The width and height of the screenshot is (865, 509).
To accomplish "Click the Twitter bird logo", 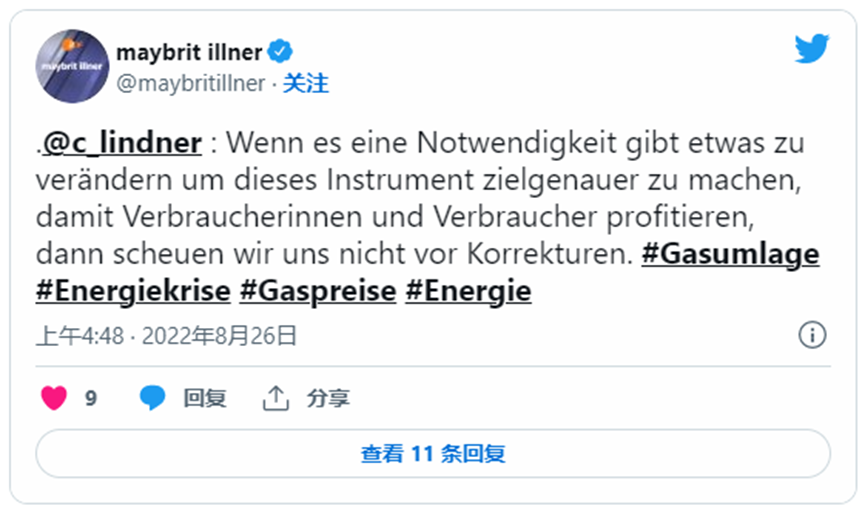I will (811, 48).
